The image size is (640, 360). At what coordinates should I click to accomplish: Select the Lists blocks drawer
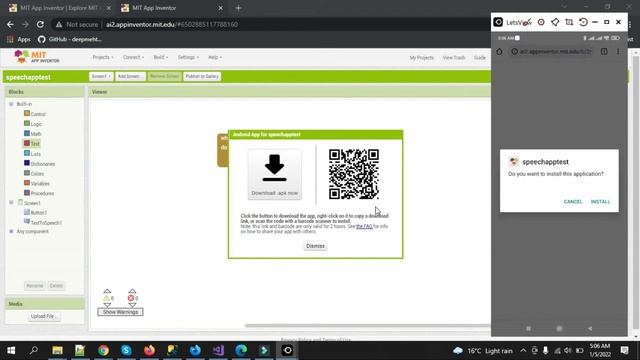pos(32,153)
